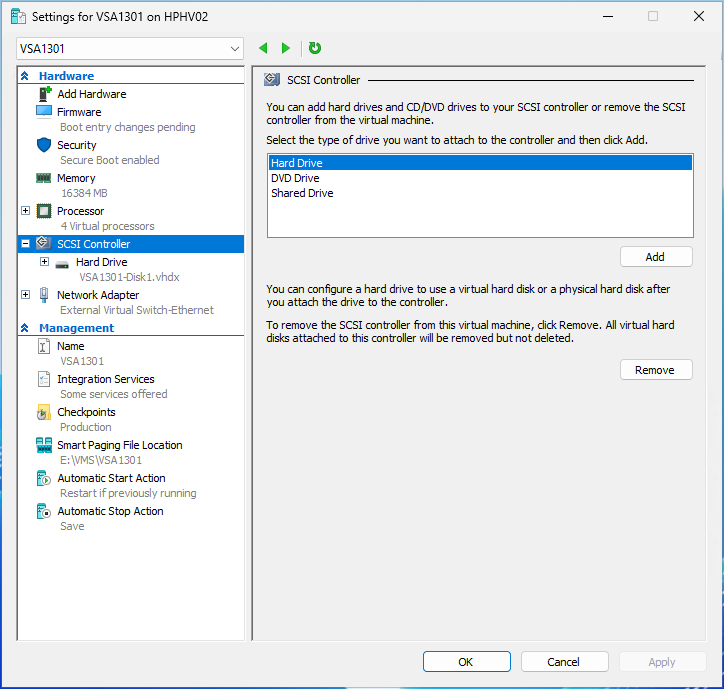Click the green refresh icon
The width and height of the screenshot is (724, 689).
pos(315,48)
